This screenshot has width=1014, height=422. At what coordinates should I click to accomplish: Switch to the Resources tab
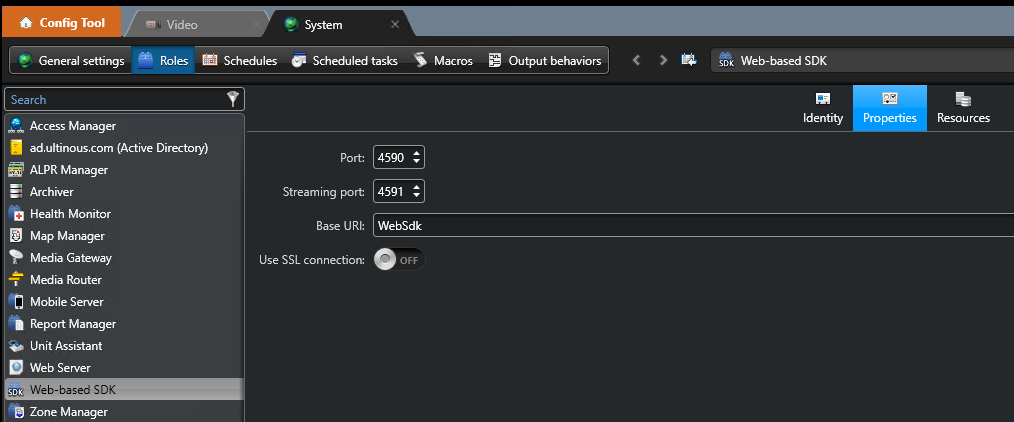(x=963, y=108)
